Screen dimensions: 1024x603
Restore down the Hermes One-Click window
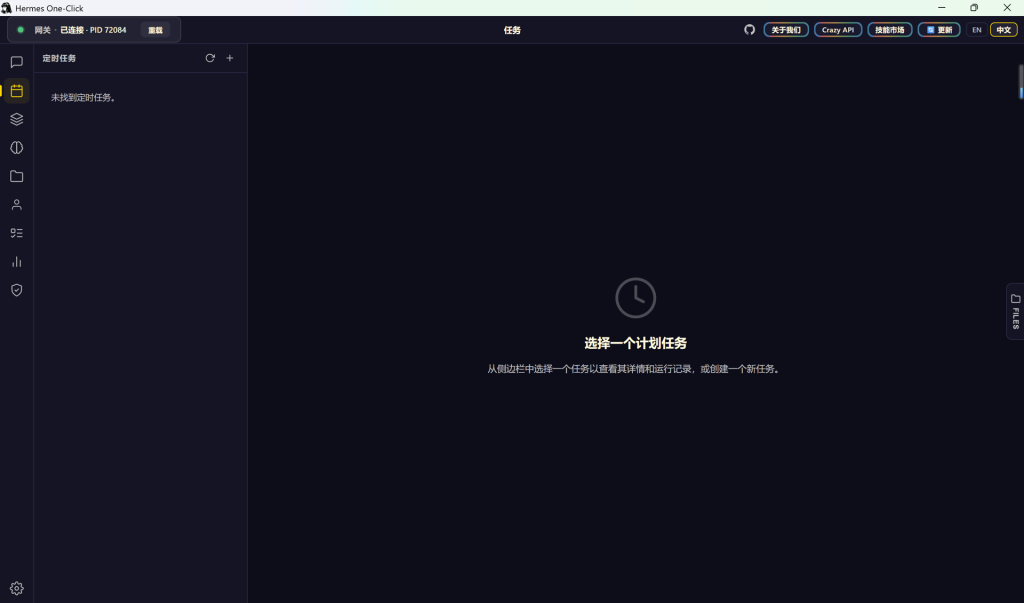(974, 8)
